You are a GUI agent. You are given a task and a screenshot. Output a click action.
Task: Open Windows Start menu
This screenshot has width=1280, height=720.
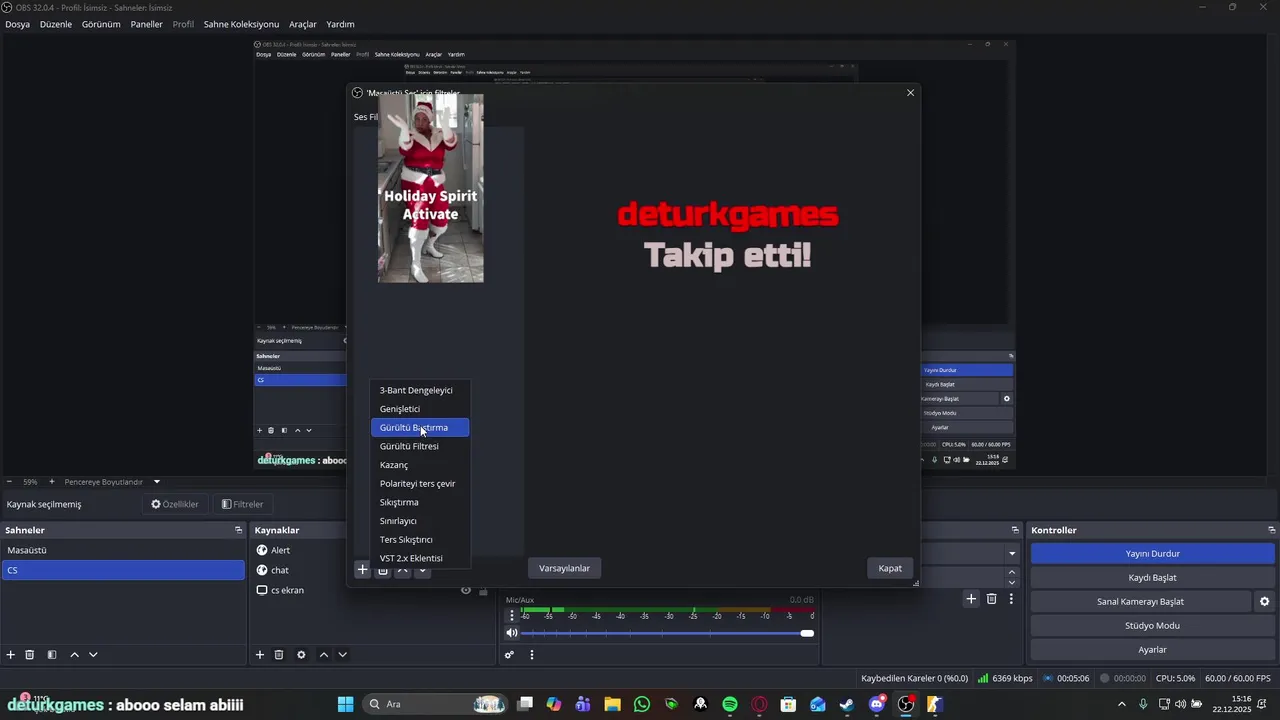[345, 704]
